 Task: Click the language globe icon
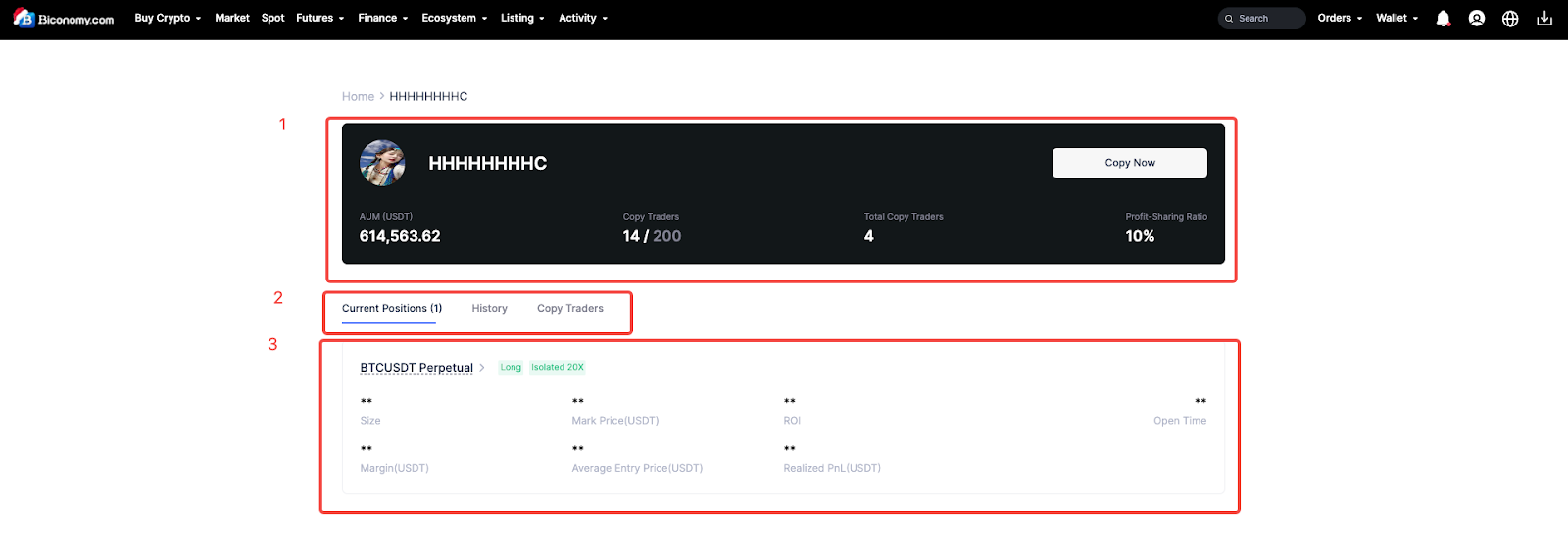coord(1510,19)
